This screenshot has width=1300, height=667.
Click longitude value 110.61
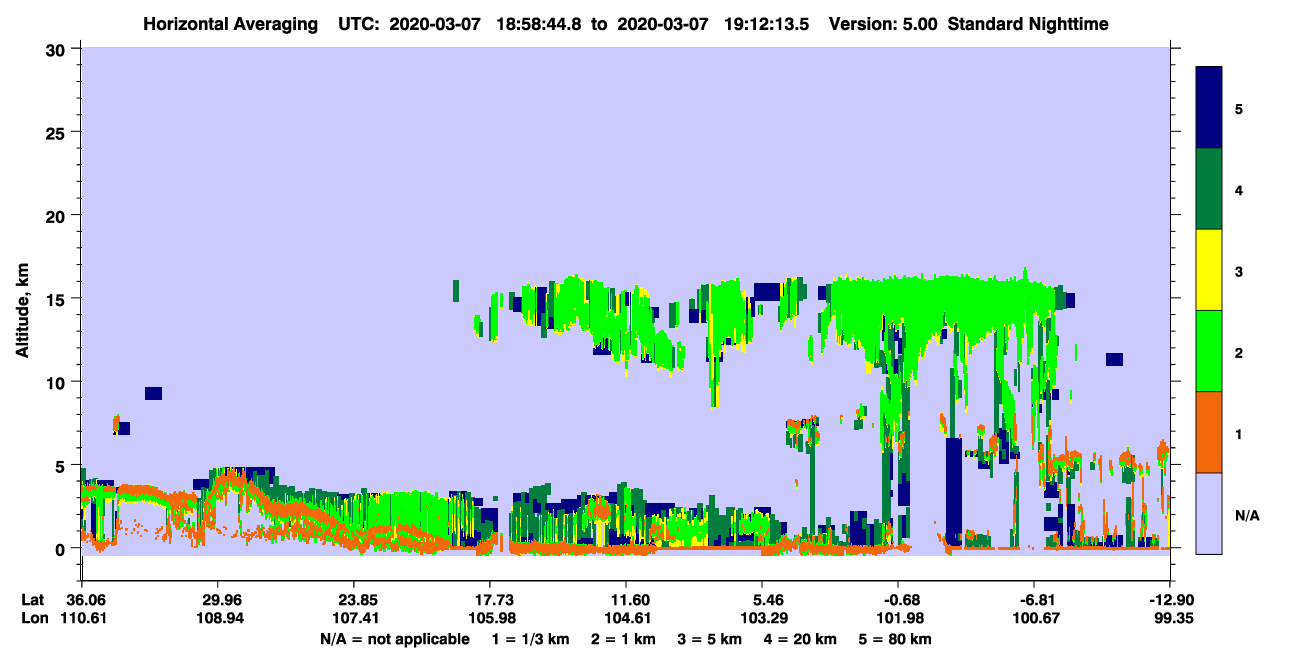[x=82, y=619]
